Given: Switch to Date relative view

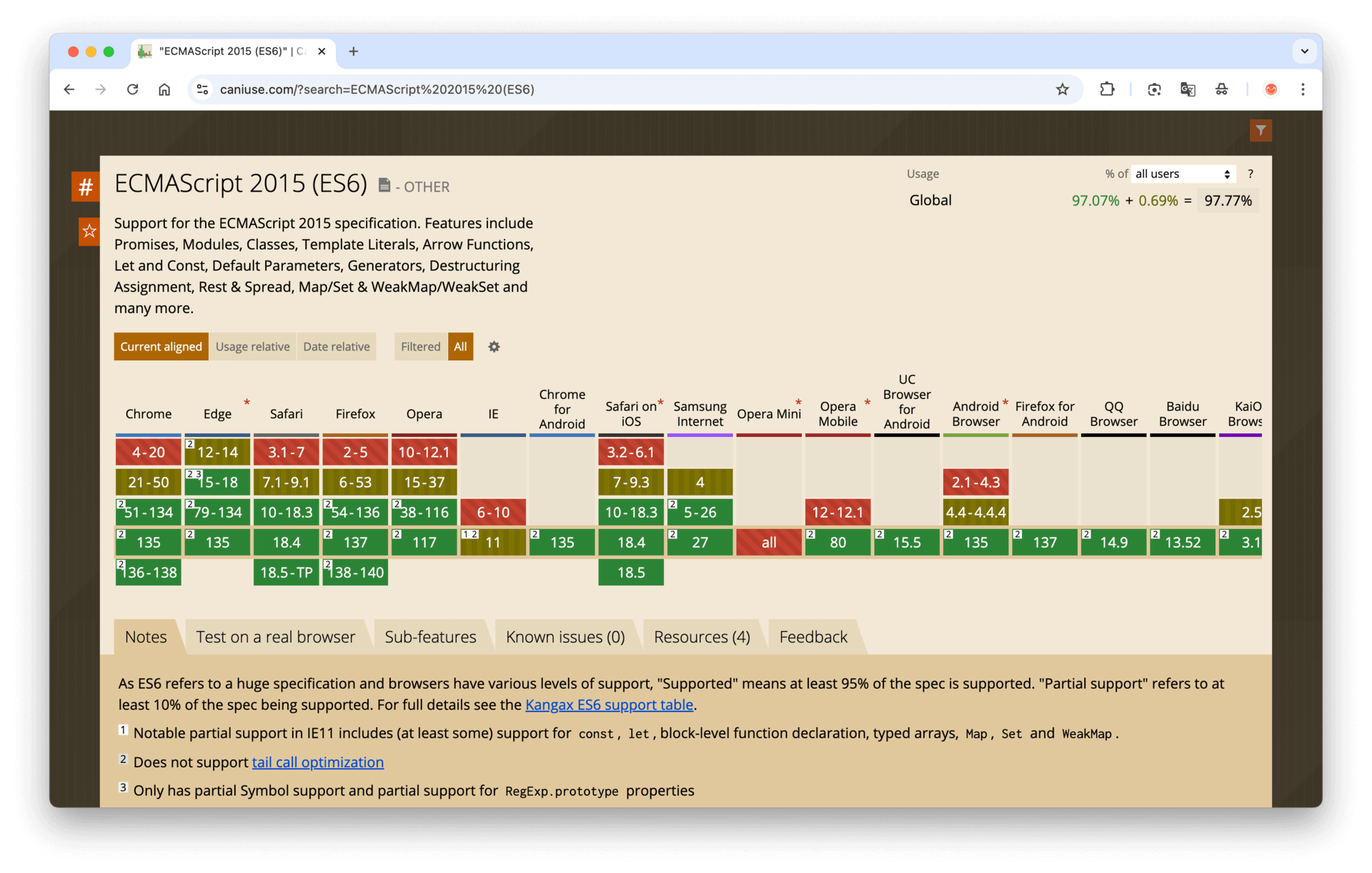Looking at the screenshot, I should click(x=336, y=347).
